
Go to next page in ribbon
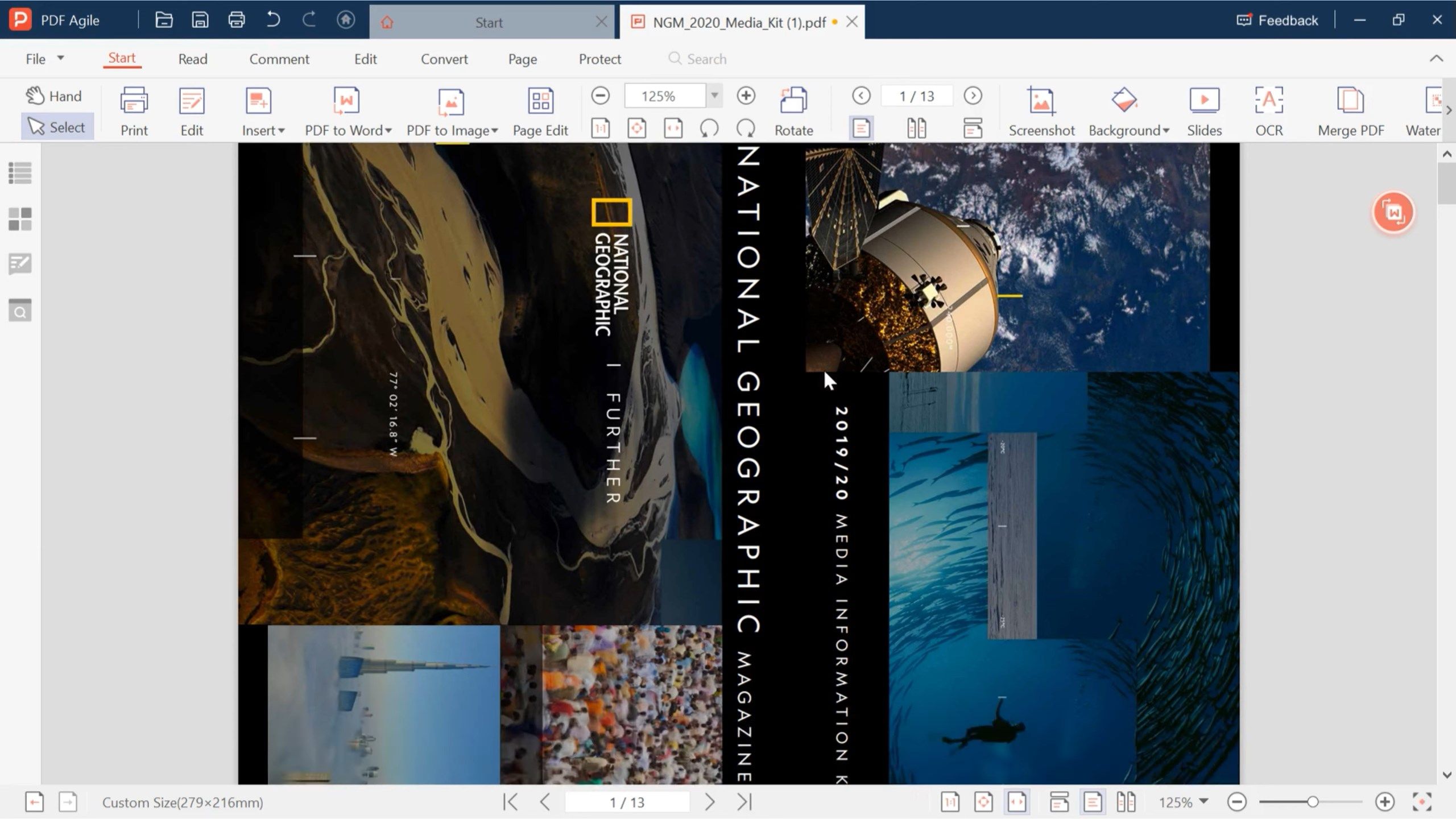(x=973, y=96)
